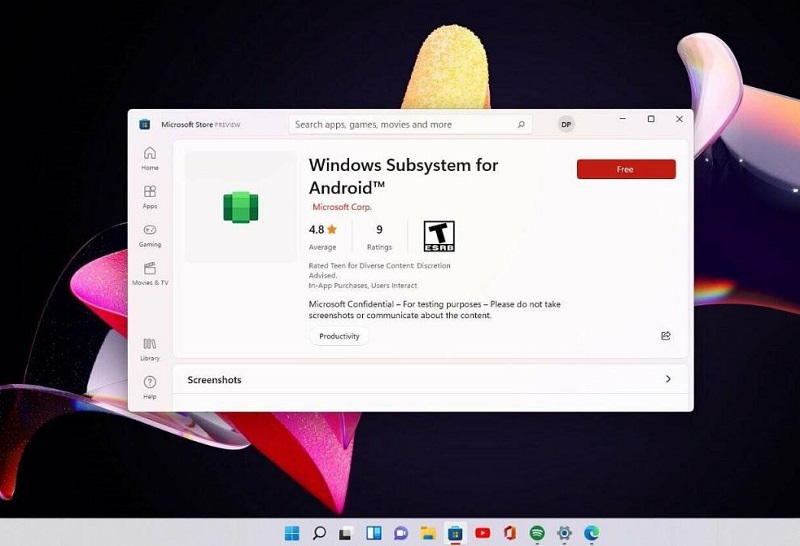800x546 pixels.
Task: Click the 4.8 average star rating
Action: point(323,230)
